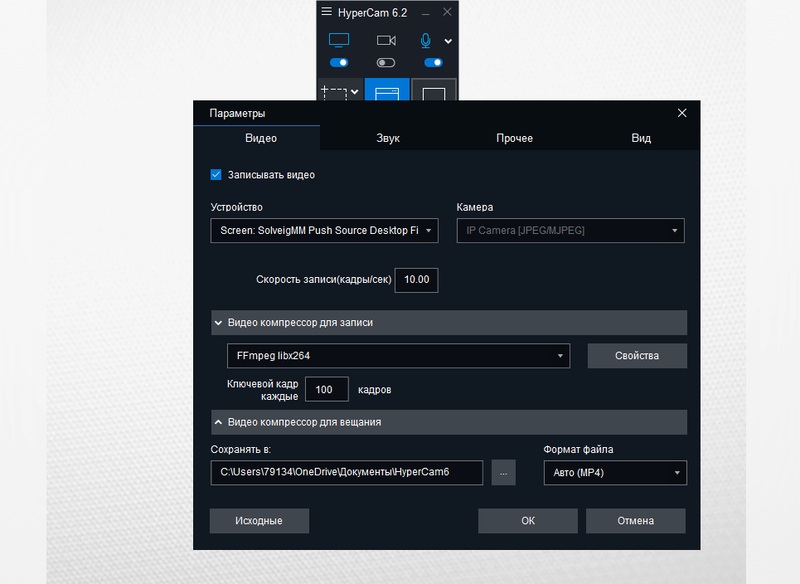The image size is (800, 584).
Task: Uncheck the Записывать видео checkbox
Action: 216,175
